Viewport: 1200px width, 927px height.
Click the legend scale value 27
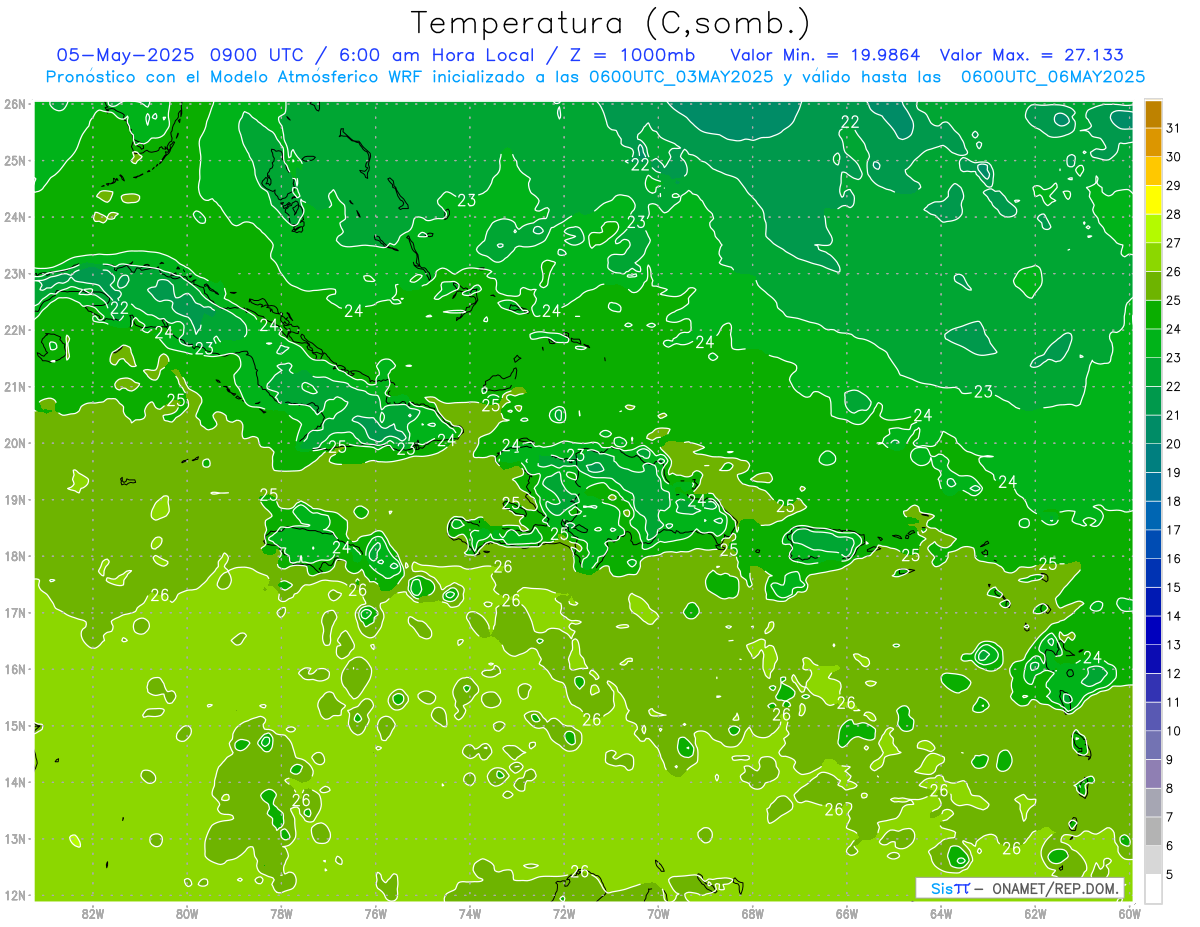point(1173,243)
